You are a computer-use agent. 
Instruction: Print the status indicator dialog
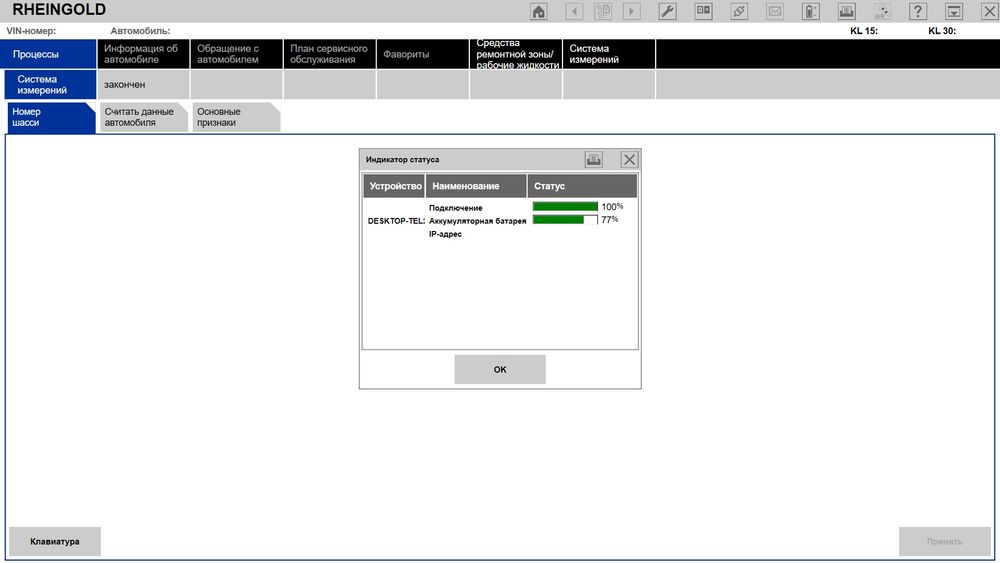coord(594,159)
